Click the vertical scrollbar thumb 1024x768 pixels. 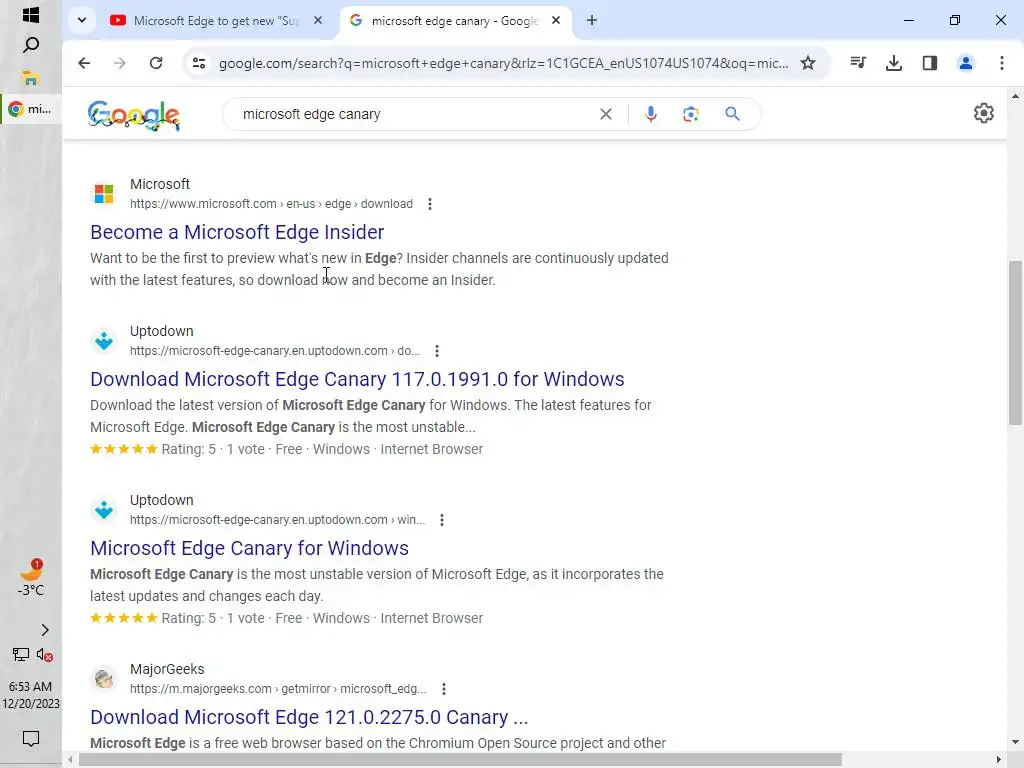(1015, 343)
